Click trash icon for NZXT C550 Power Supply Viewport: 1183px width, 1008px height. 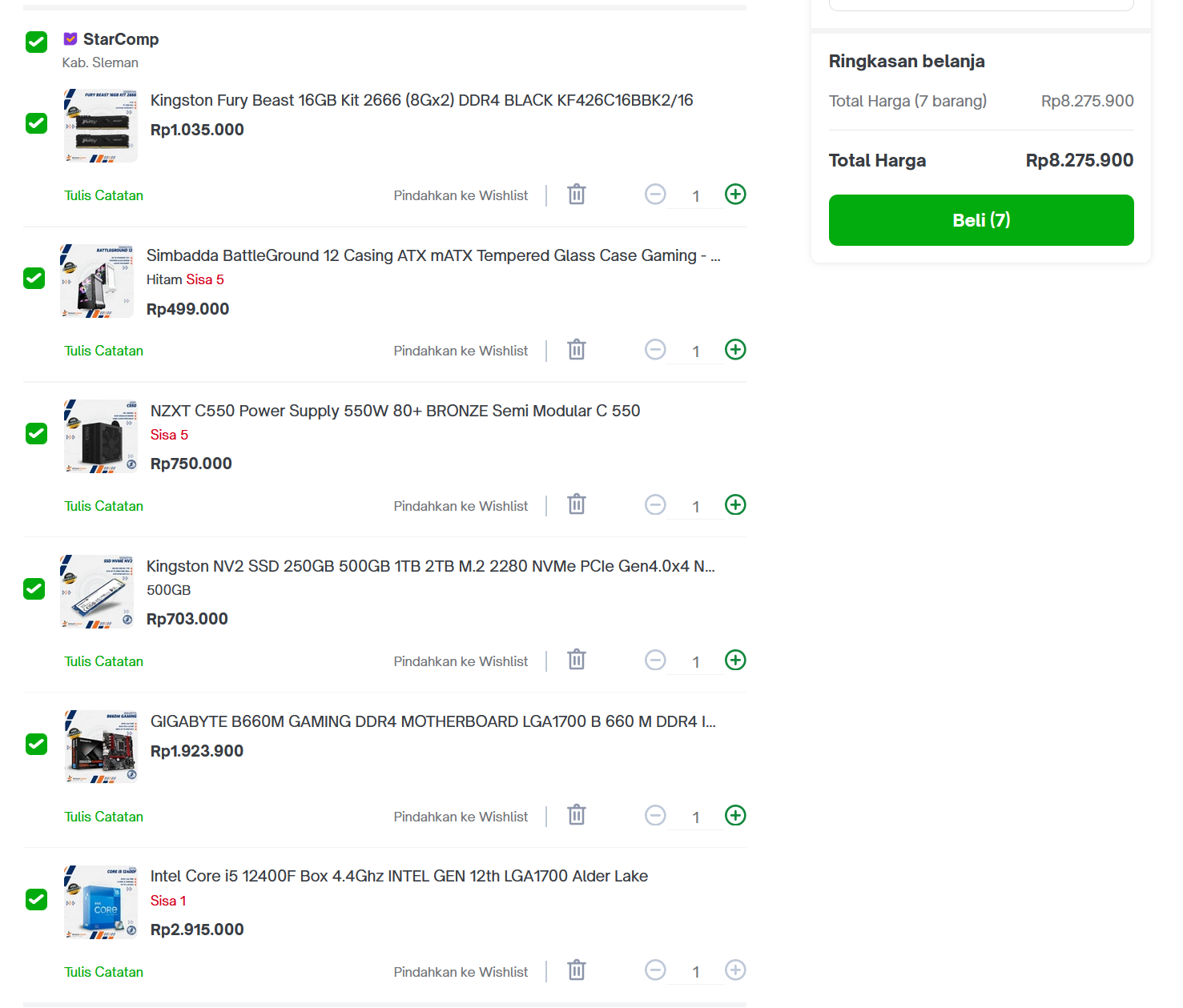(577, 505)
